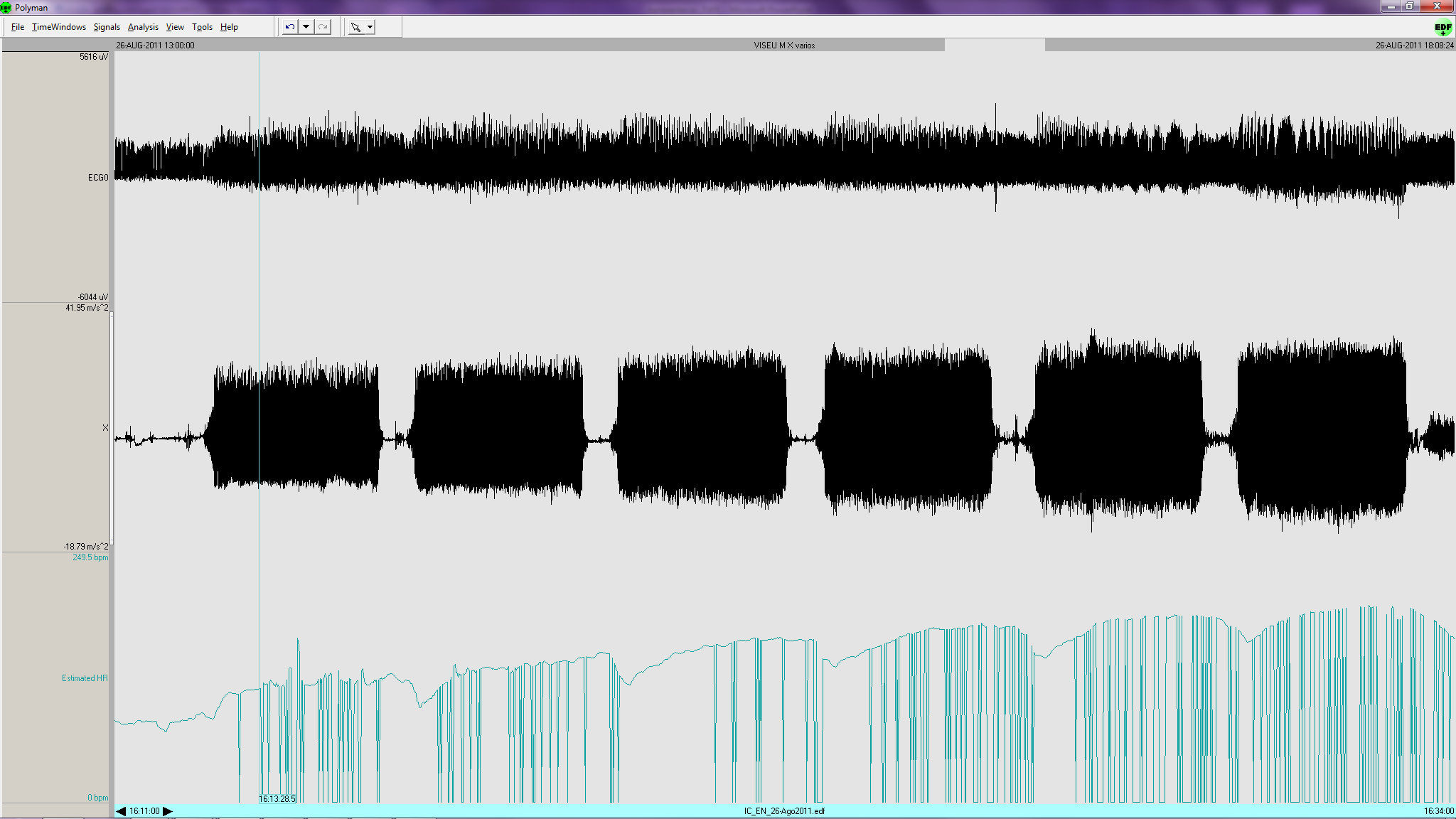Open the Signals menu
Image resolution: width=1456 pixels, height=819 pixels.
(107, 27)
